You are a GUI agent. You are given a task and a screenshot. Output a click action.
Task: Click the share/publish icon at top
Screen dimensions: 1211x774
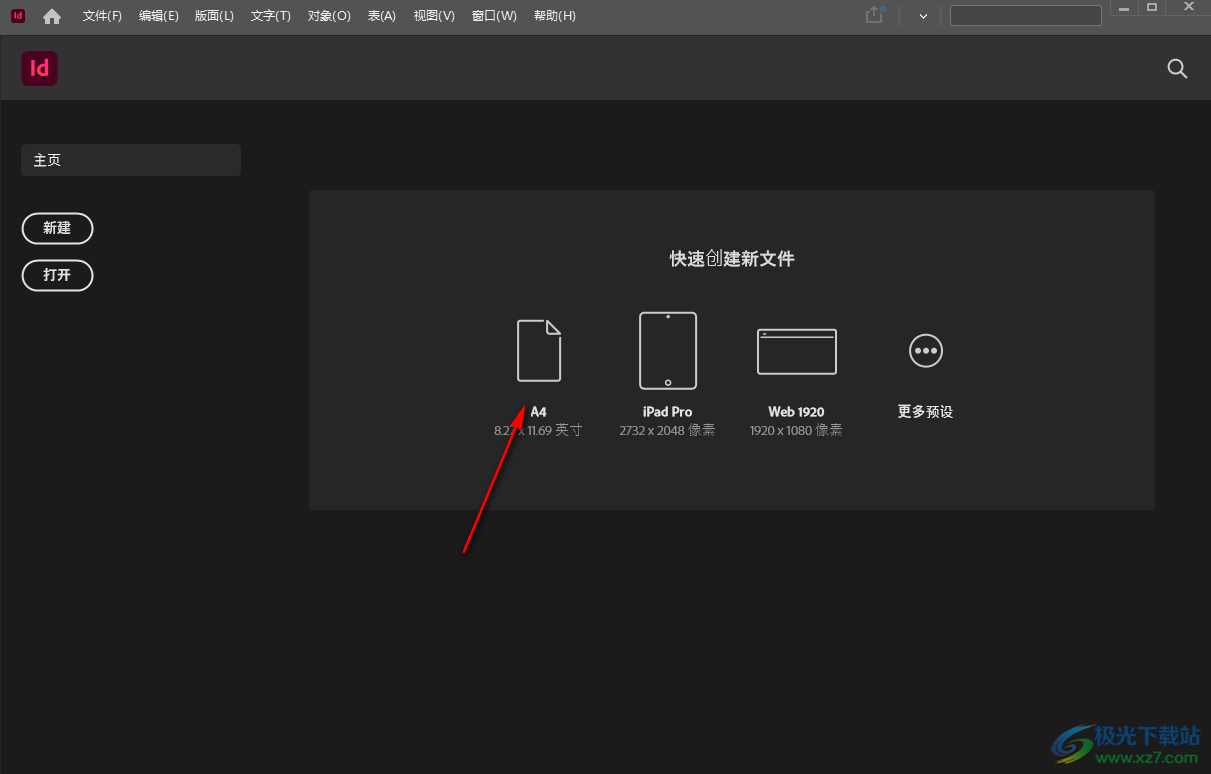[875, 15]
